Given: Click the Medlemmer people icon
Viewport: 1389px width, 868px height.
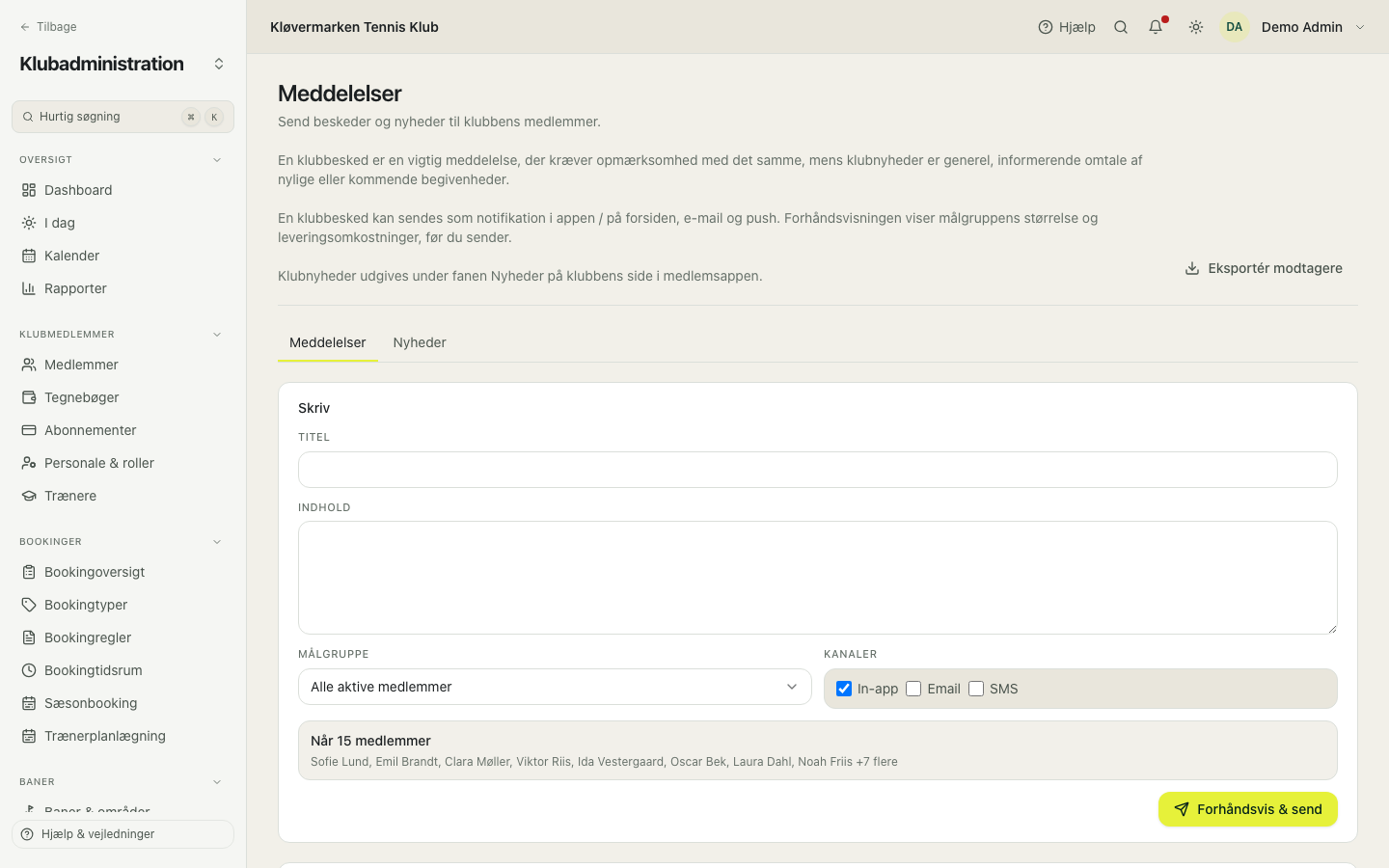Looking at the screenshot, I should (29, 365).
